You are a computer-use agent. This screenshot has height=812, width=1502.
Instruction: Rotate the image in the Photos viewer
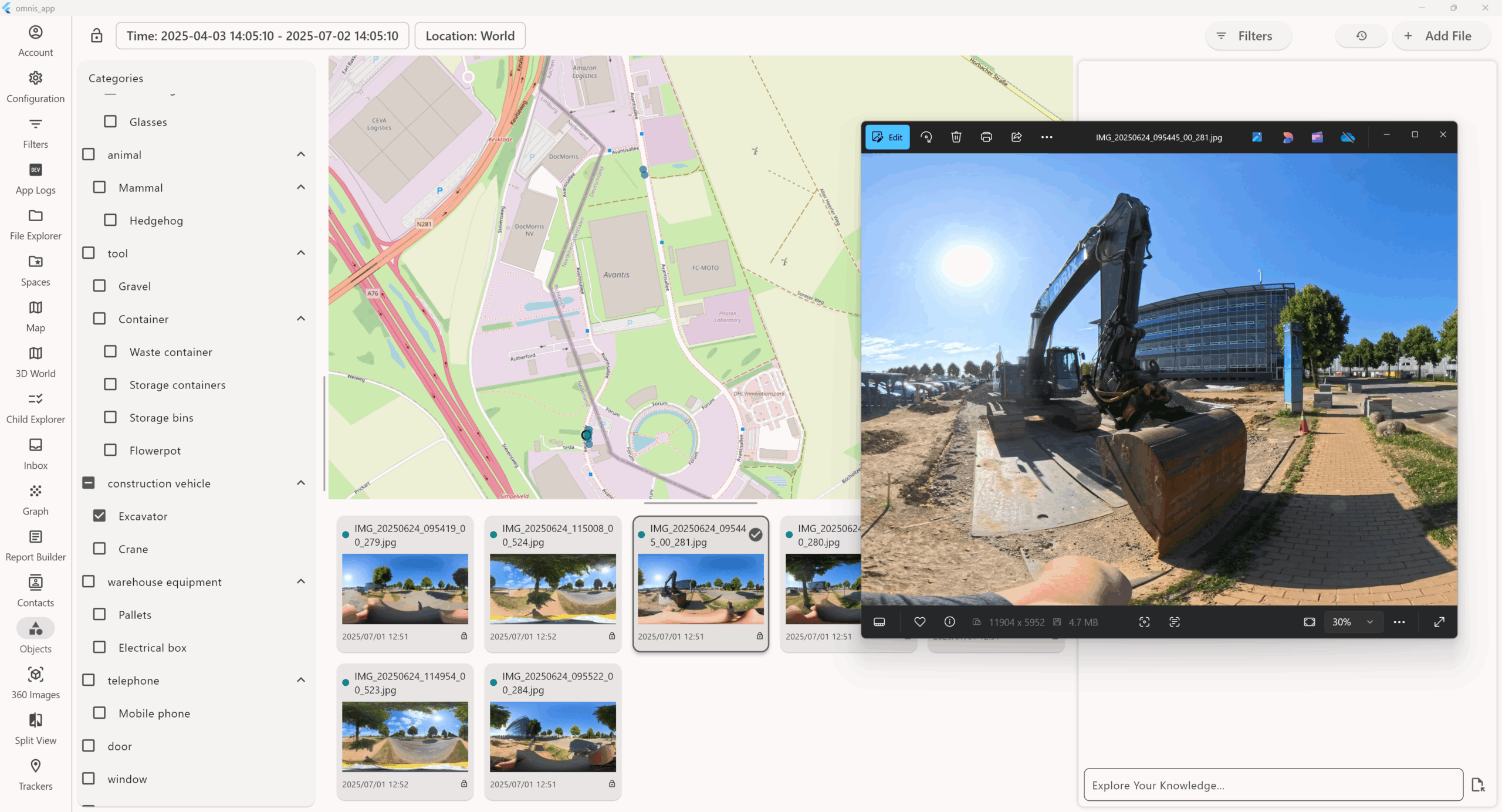pos(926,137)
